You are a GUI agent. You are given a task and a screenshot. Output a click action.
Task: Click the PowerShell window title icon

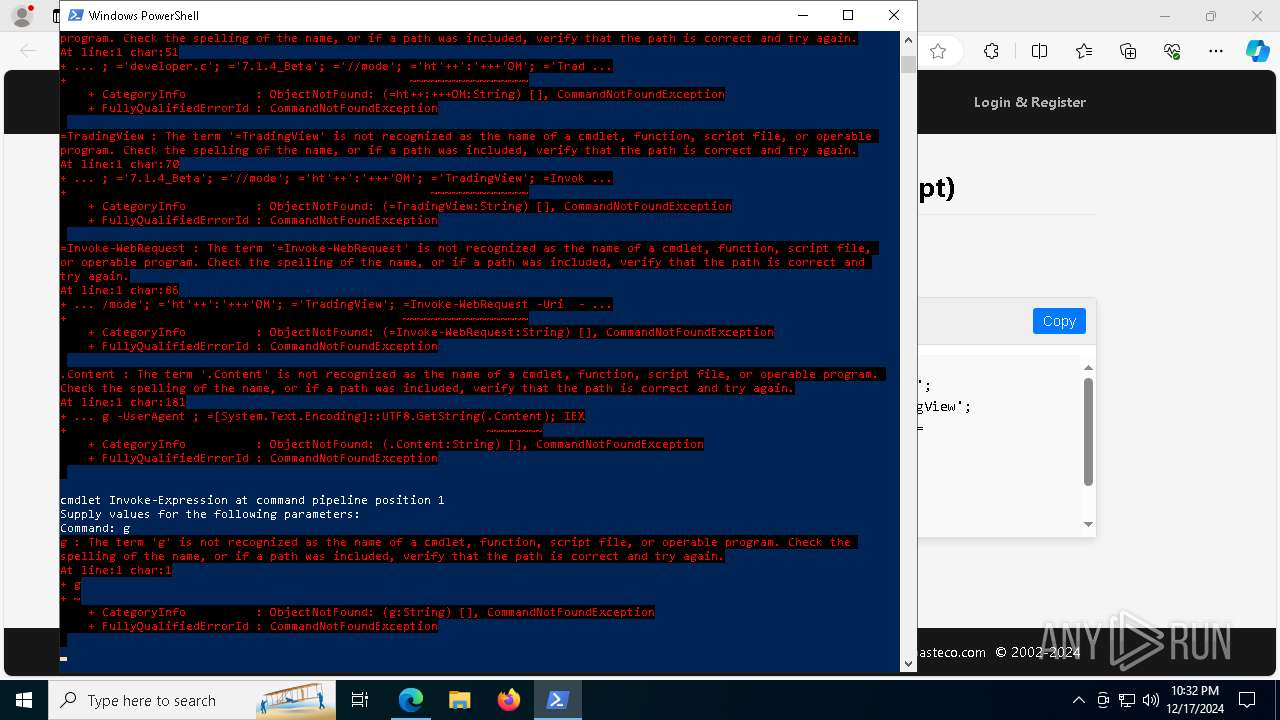pyautogui.click(x=75, y=15)
